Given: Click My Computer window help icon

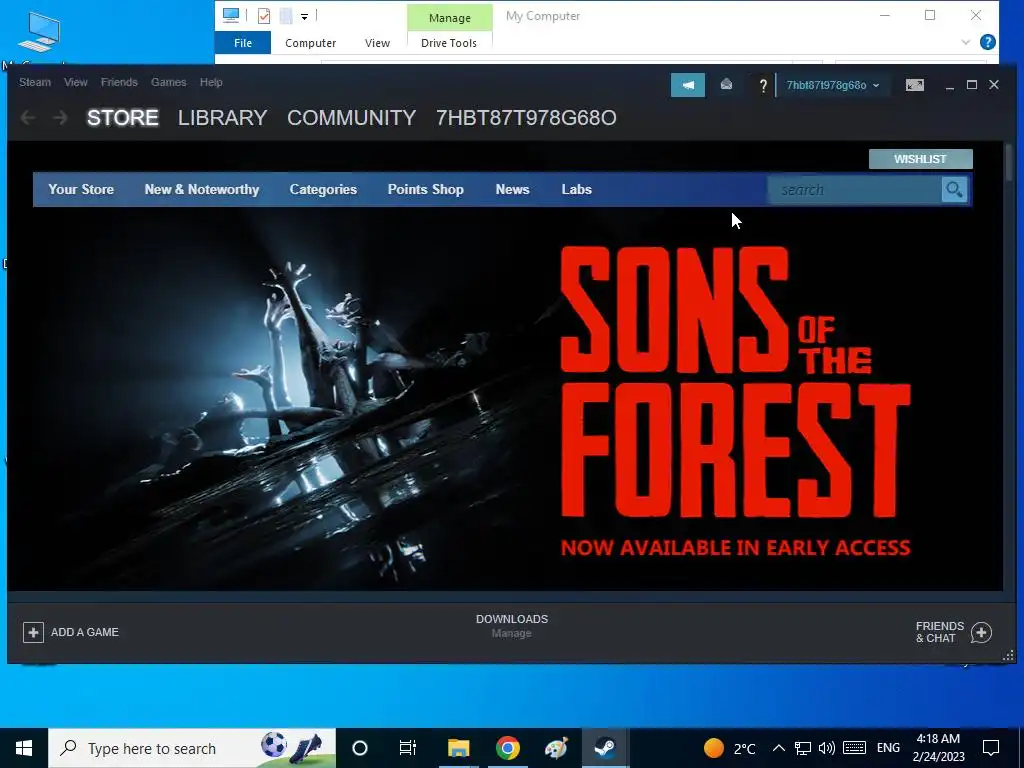Looking at the screenshot, I should click(x=987, y=42).
